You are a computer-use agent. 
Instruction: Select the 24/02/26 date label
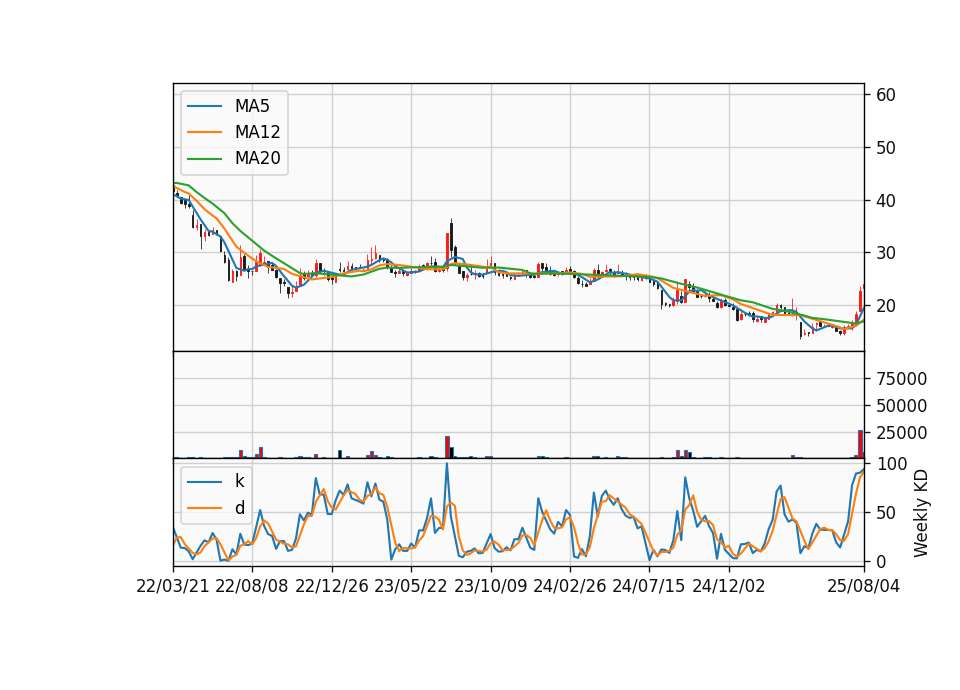click(570, 586)
